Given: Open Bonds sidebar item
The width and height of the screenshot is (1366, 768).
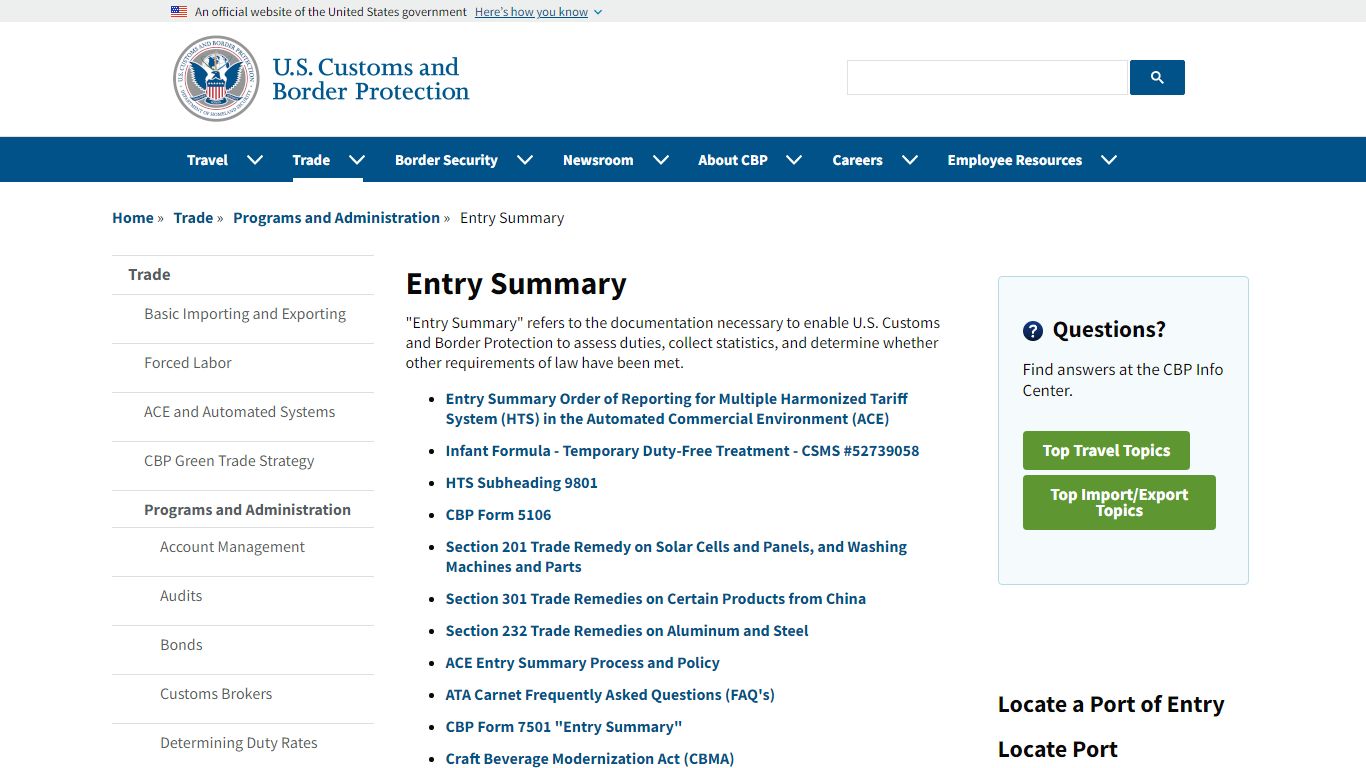Looking at the screenshot, I should (181, 645).
